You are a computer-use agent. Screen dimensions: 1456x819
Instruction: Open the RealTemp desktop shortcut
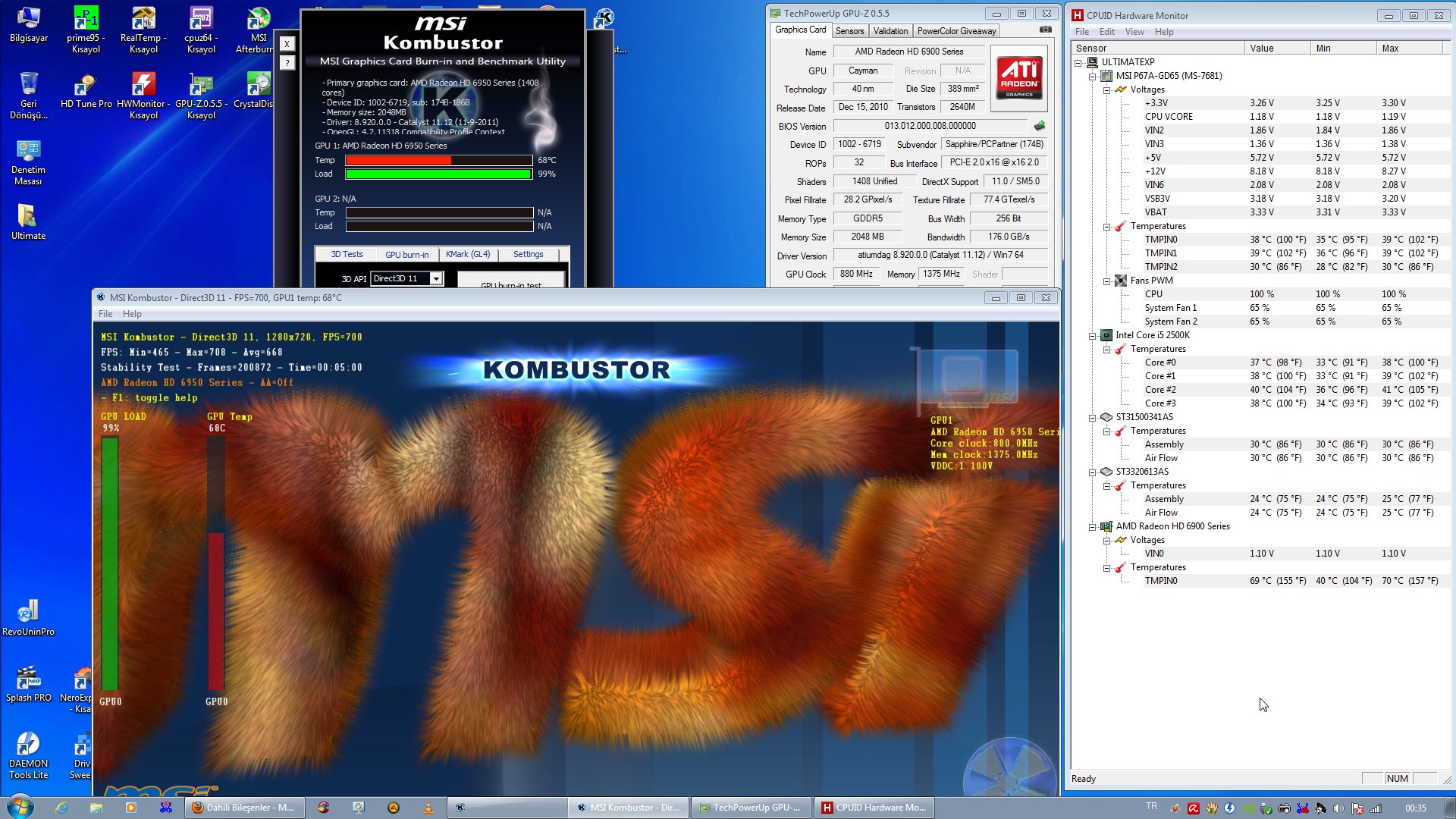point(143,29)
